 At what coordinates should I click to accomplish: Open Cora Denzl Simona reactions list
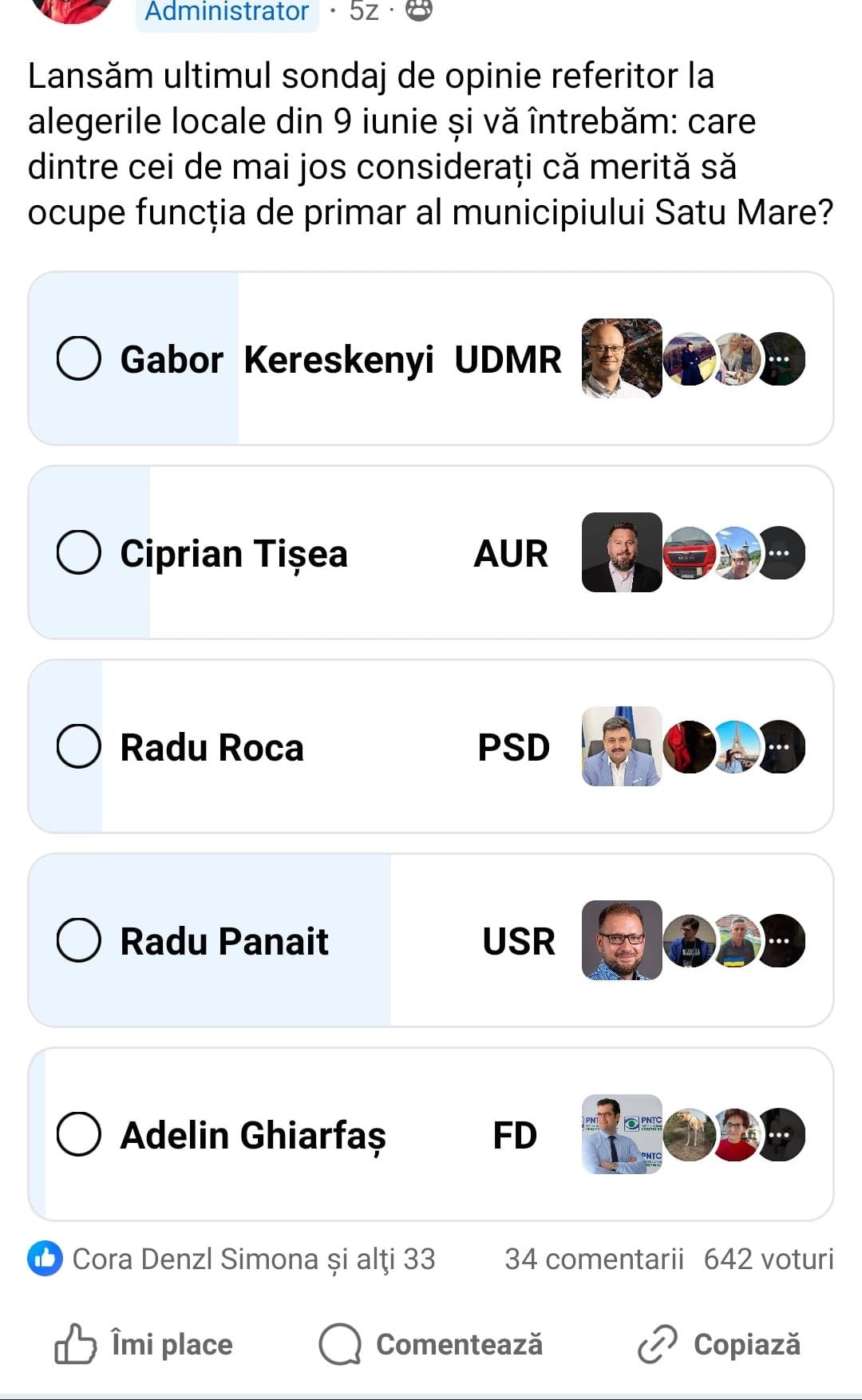(x=254, y=1259)
